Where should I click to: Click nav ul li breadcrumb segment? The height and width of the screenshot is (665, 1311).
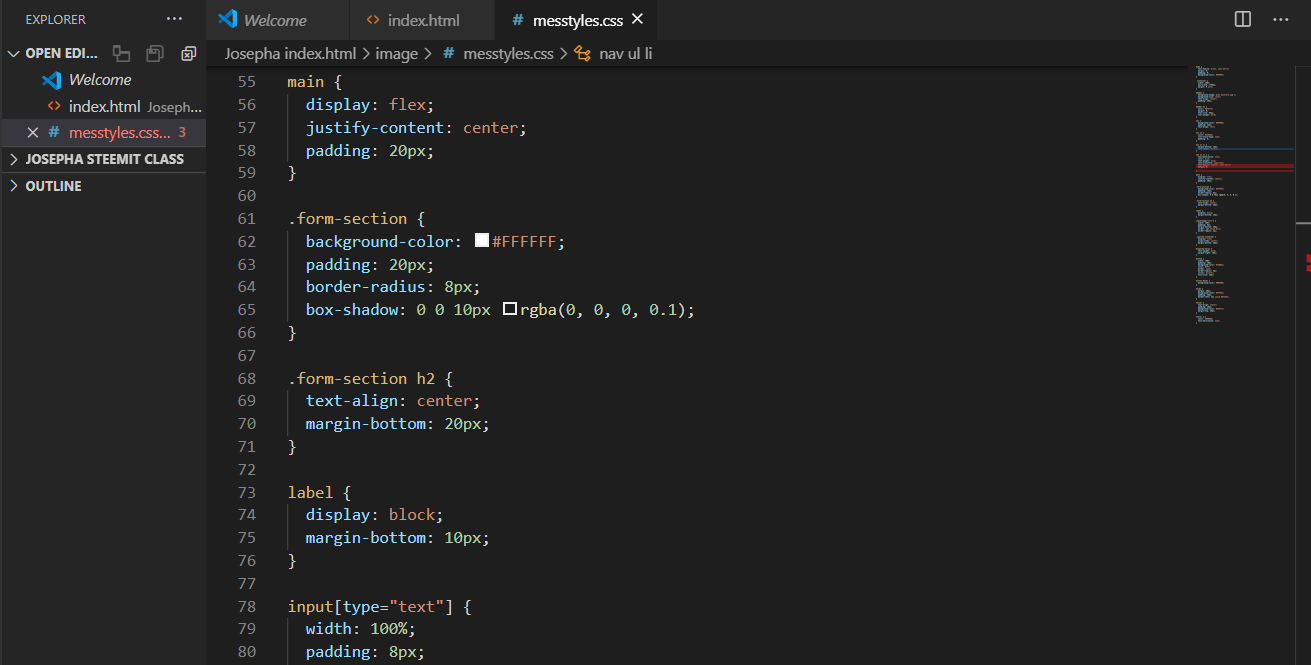(625, 53)
